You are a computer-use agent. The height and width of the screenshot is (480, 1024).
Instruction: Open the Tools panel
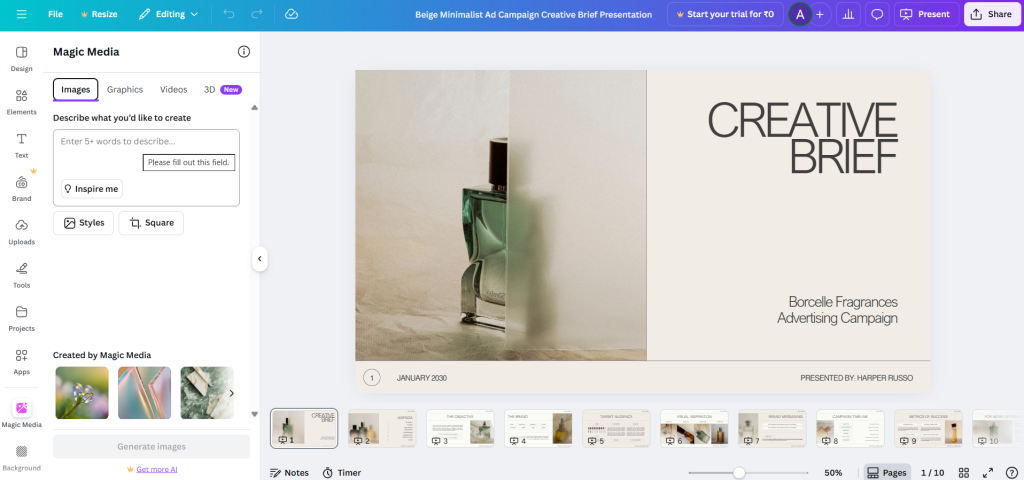pos(22,275)
